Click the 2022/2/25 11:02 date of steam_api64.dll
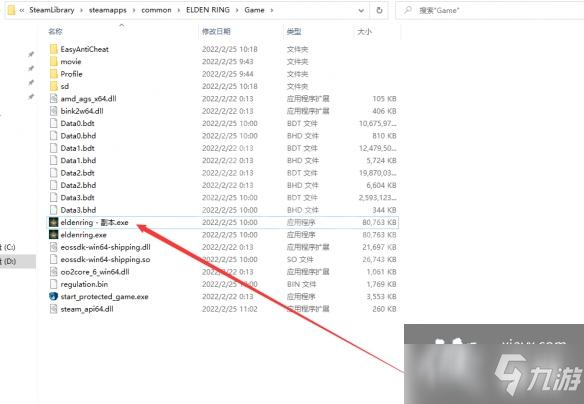 (x=230, y=309)
